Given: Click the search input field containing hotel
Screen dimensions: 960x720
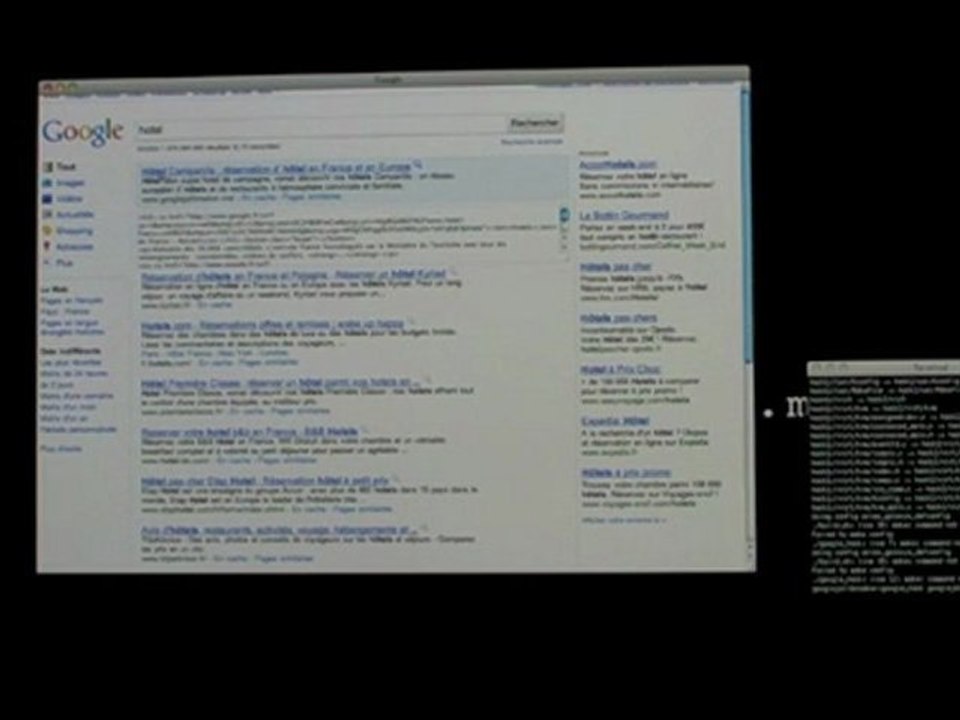Looking at the screenshot, I should [319, 129].
